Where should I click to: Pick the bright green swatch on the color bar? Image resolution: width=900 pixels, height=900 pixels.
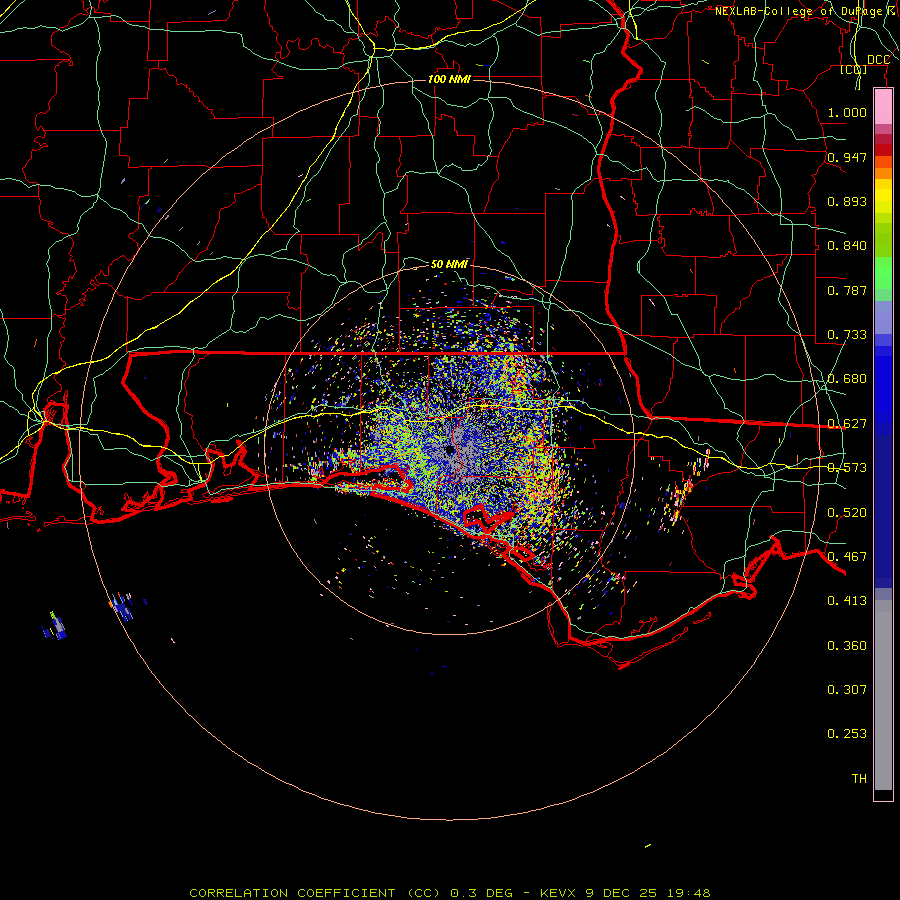pyautogui.click(x=883, y=273)
